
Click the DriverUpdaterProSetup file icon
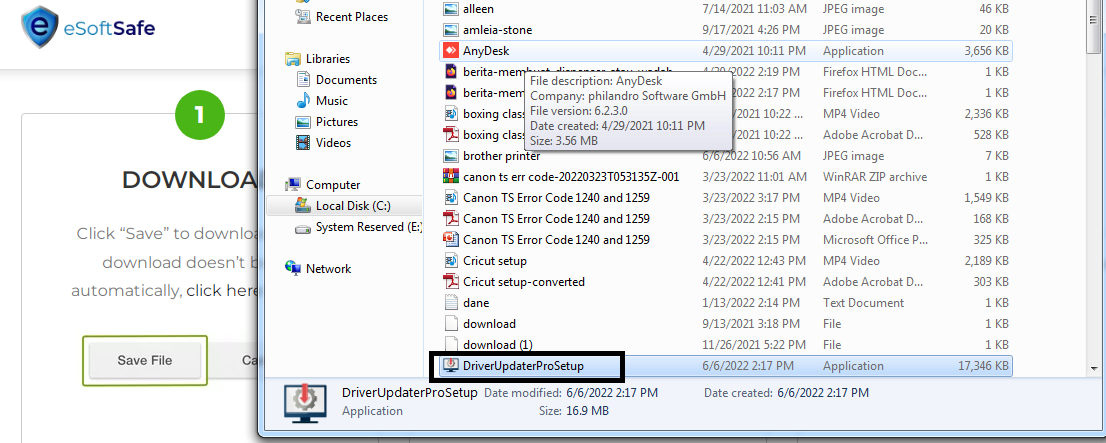[x=451, y=365]
